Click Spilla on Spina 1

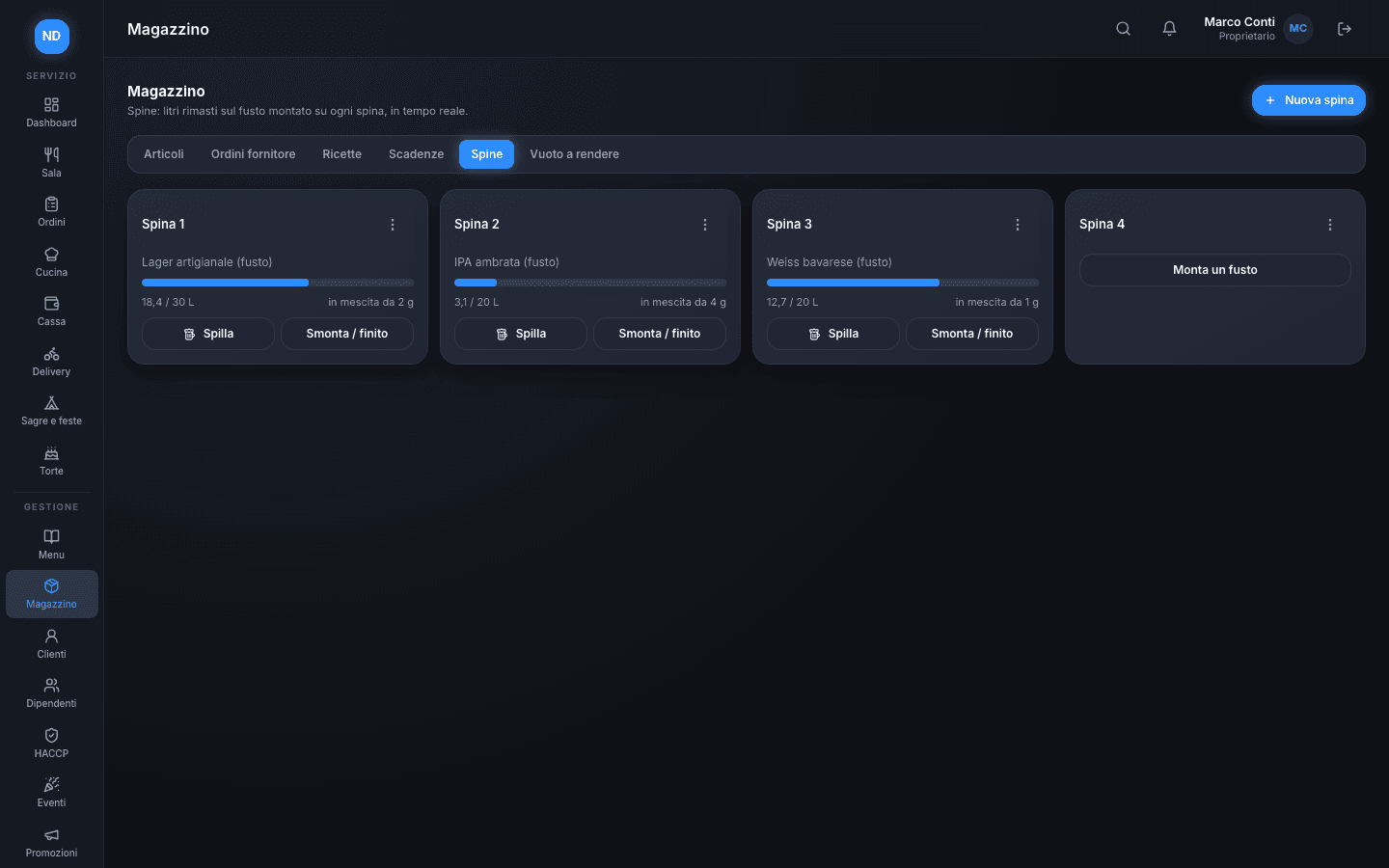tap(208, 334)
